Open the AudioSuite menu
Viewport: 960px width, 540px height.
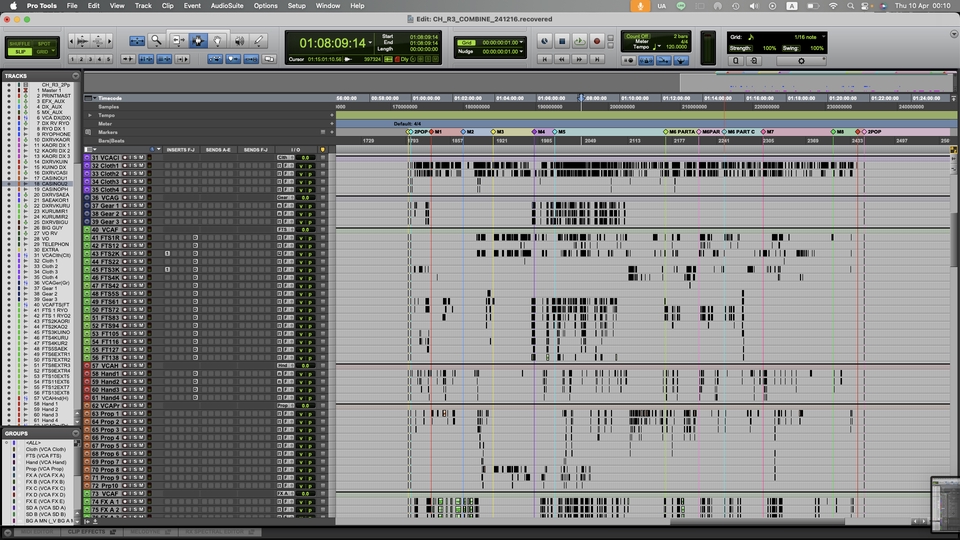[231, 5]
